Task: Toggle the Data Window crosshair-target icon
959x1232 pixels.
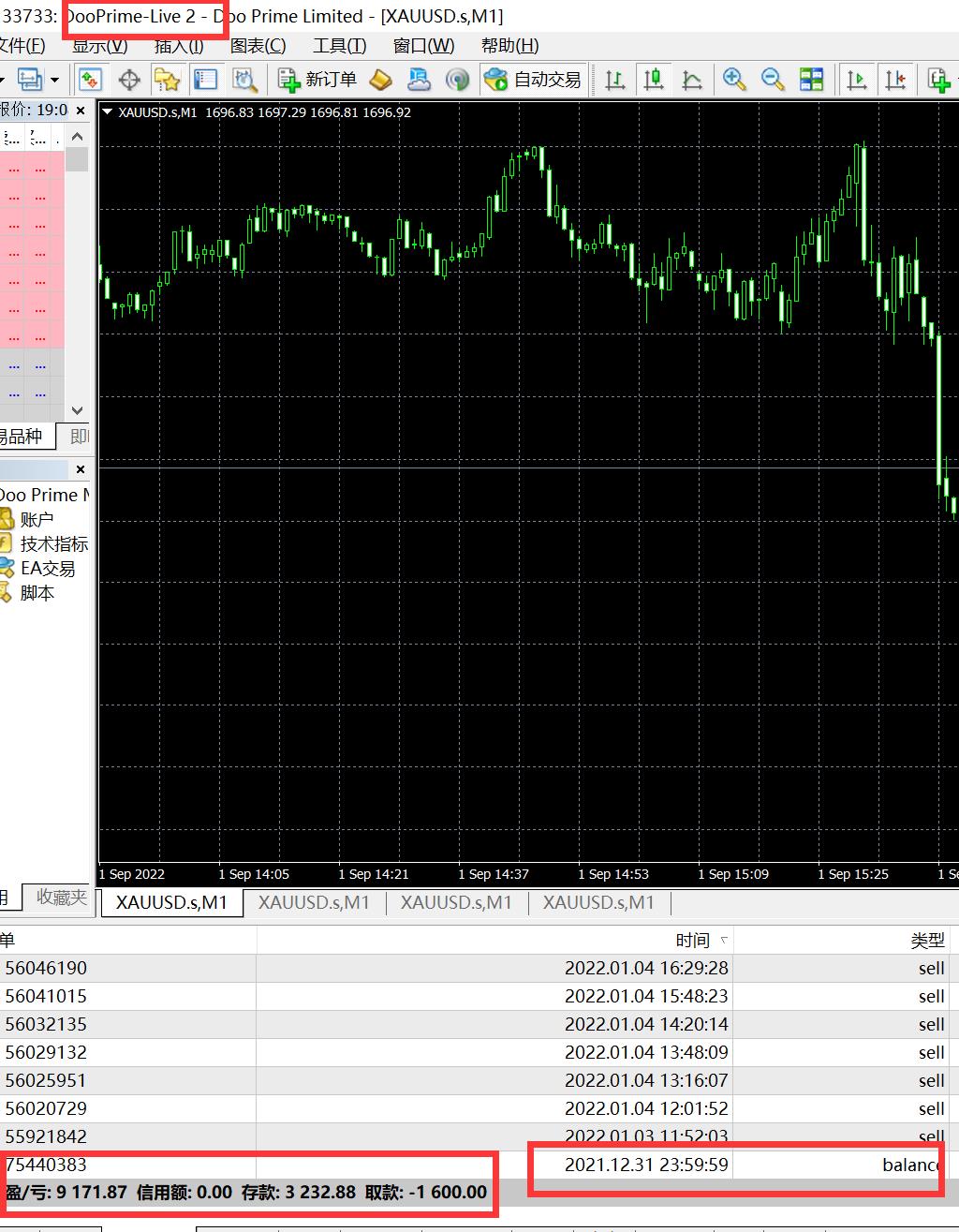Action: coord(129,80)
